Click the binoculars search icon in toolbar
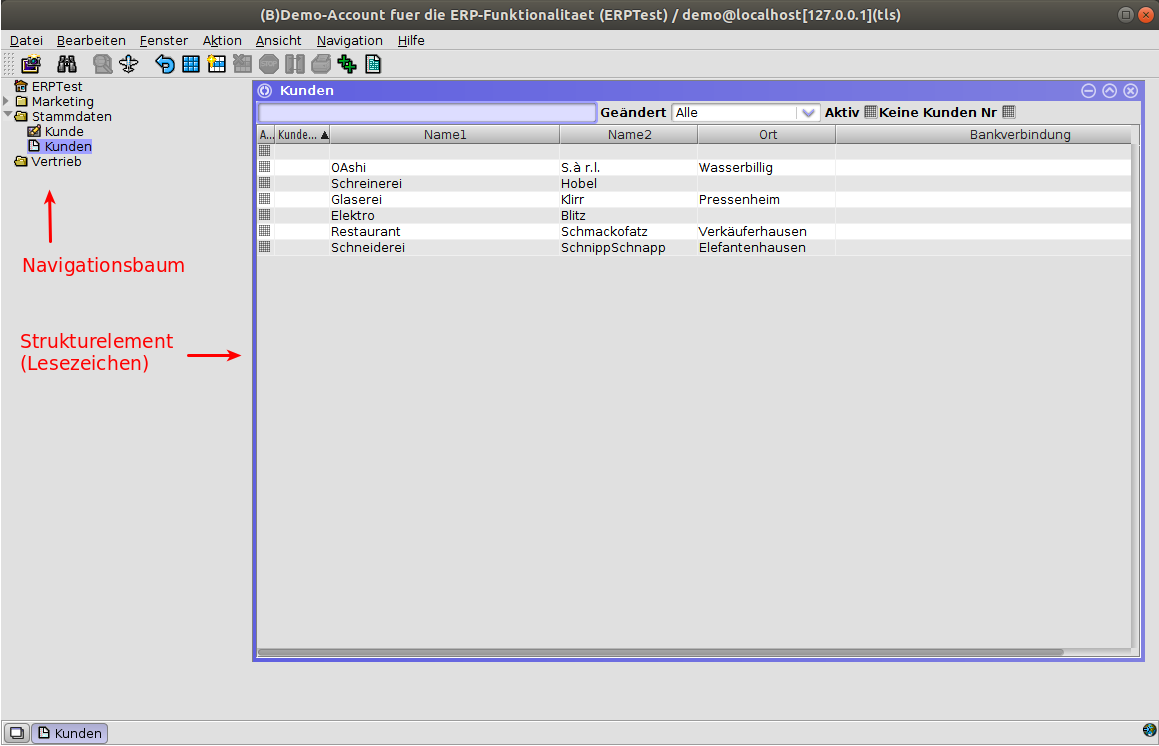Screen dimensions: 1159x746 (67, 65)
